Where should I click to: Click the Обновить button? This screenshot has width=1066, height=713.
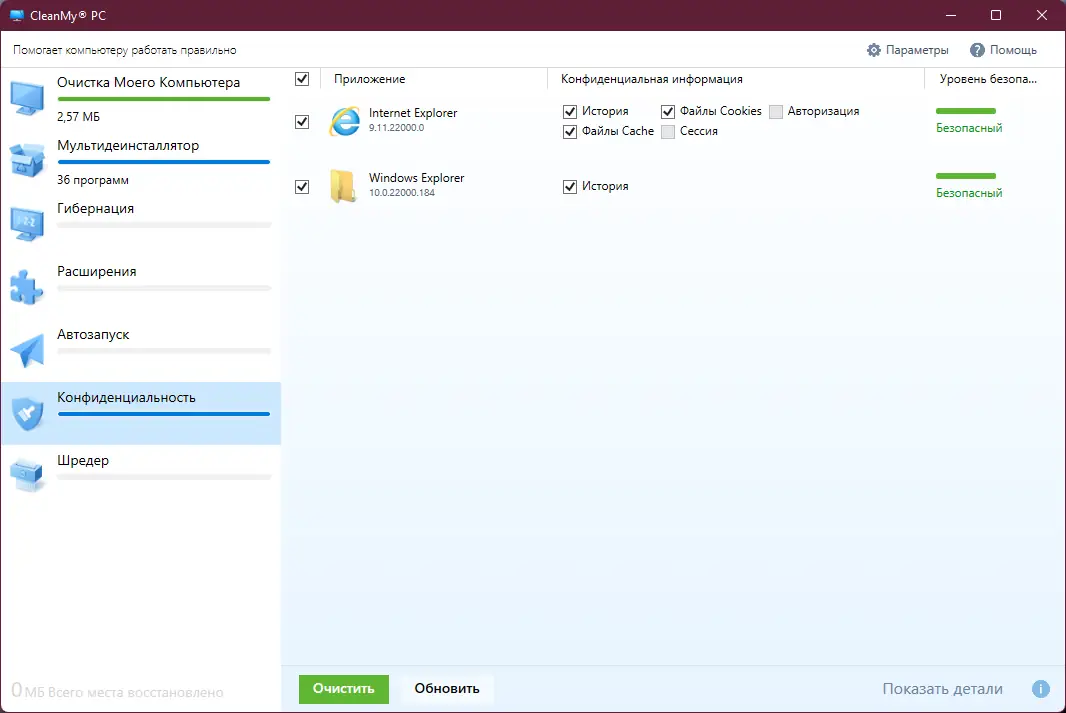pos(447,689)
